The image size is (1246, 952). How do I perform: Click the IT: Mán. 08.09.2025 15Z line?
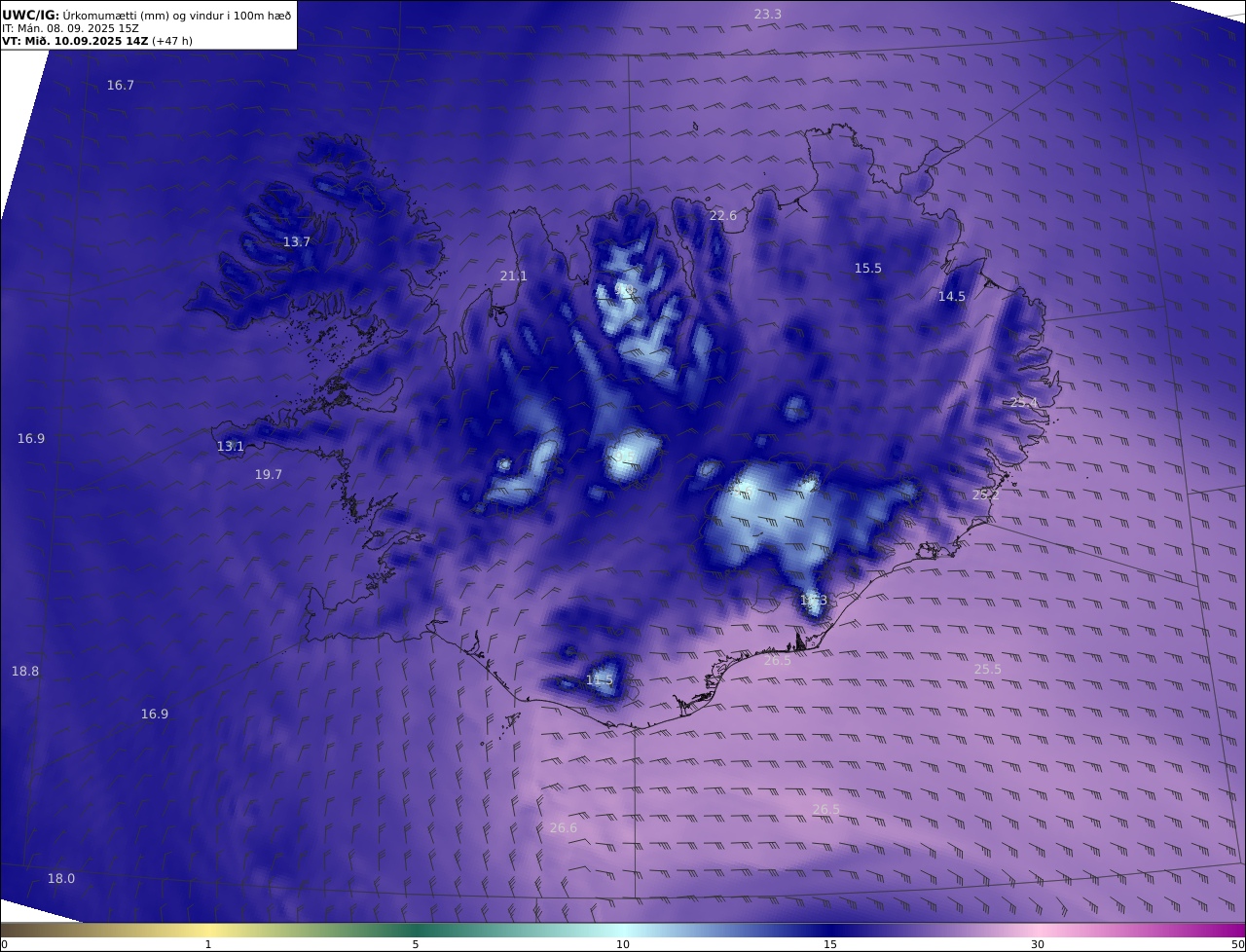pyautogui.click(x=70, y=28)
